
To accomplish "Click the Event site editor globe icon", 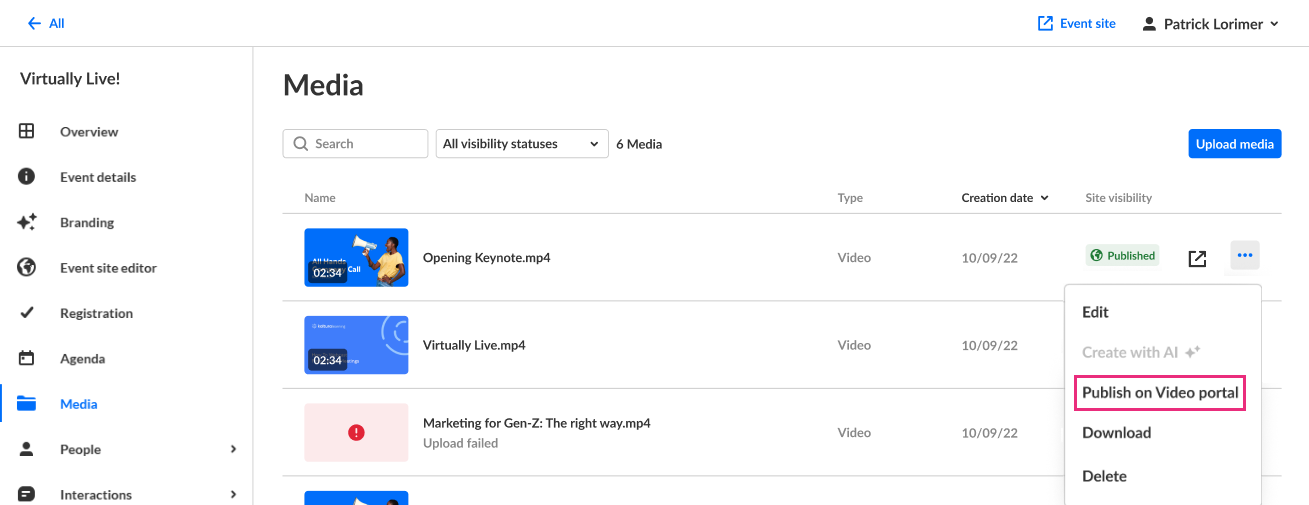I will 27,268.
